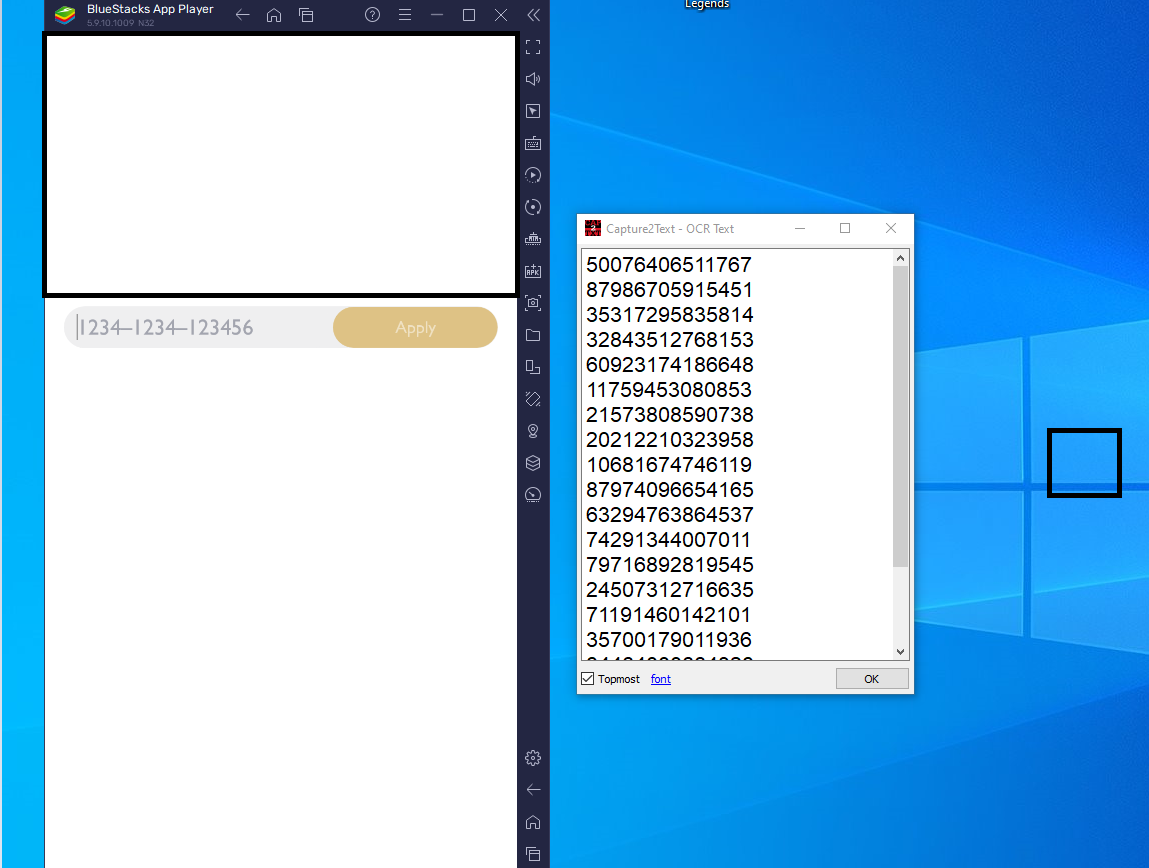Open memory trim icon in sidebar

click(x=533, y=239)
